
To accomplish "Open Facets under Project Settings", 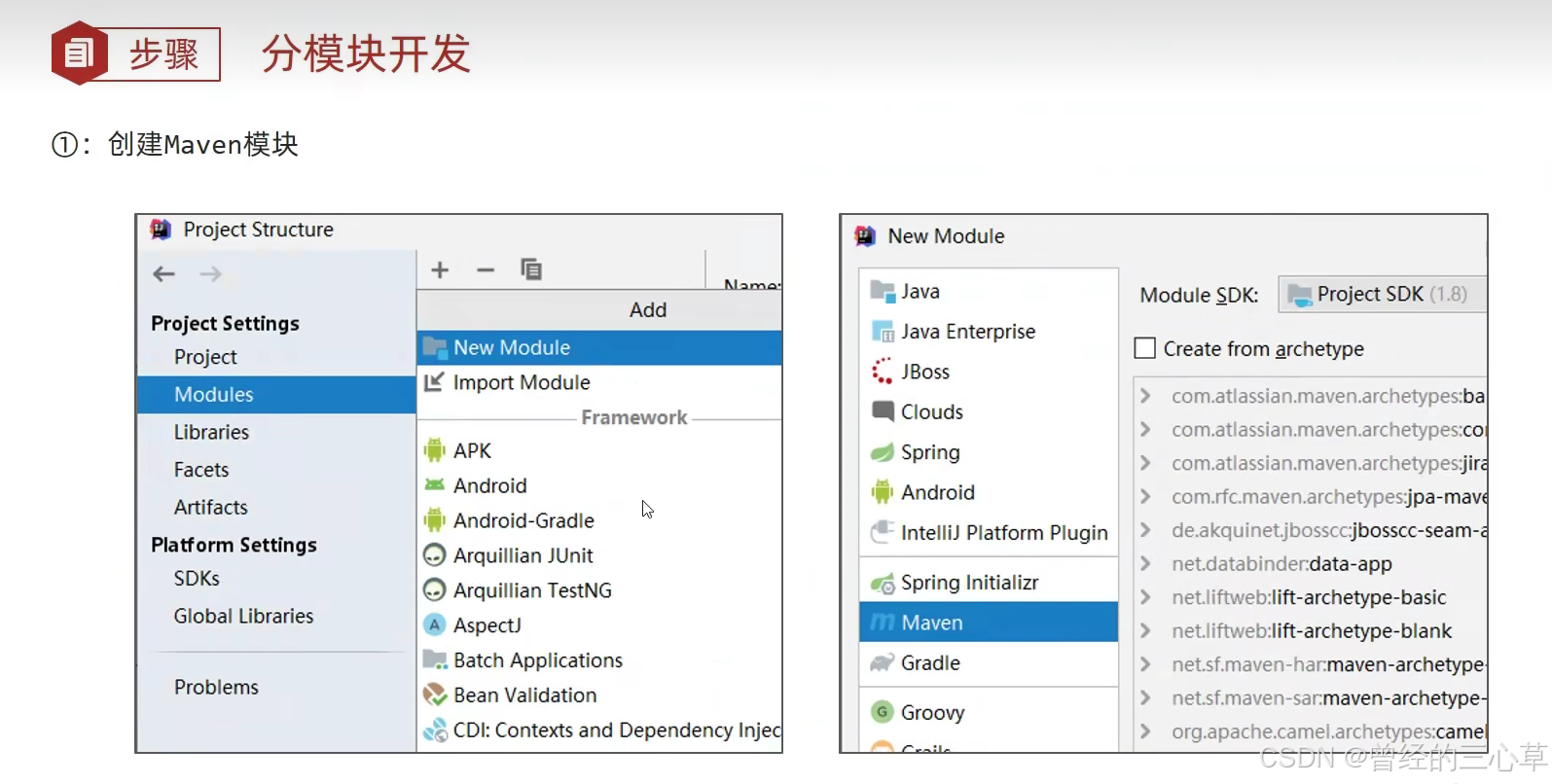I will (x=201, y=470).
